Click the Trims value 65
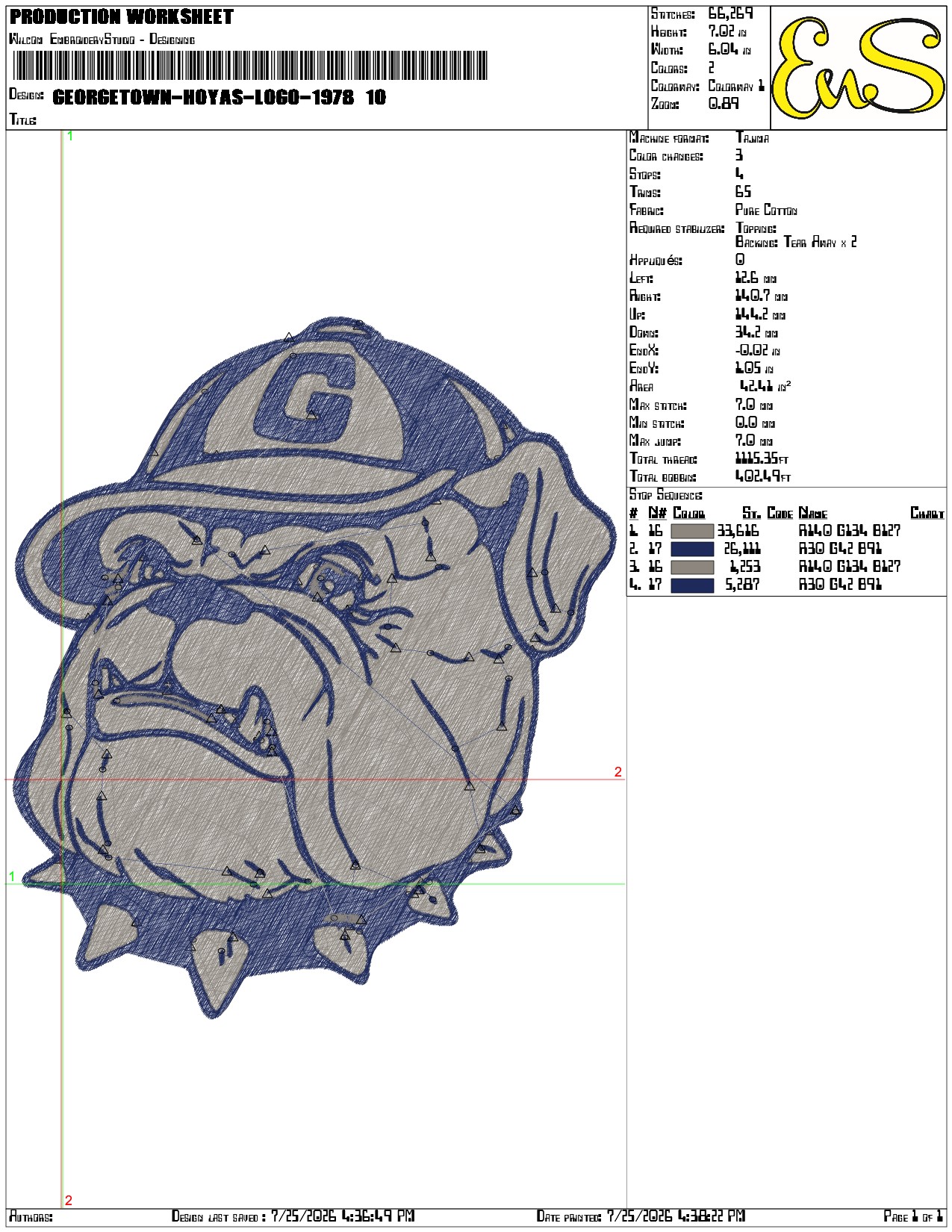Screen dimensions: 952x1232 pos(743,192)
